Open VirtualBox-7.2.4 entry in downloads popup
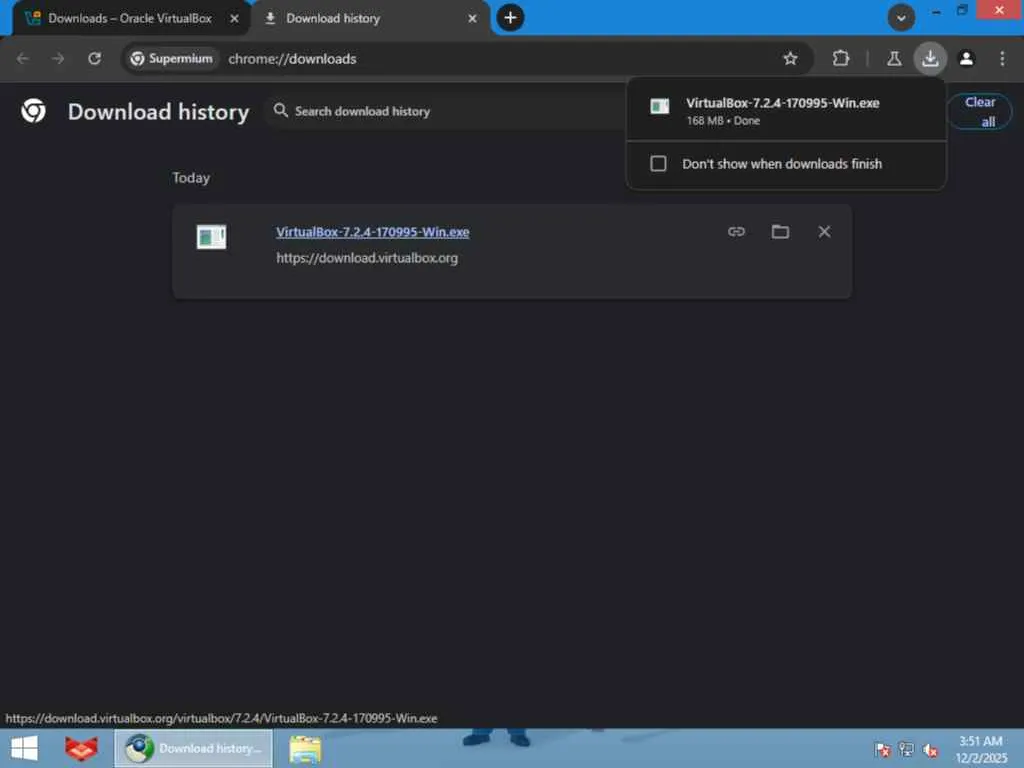Image resolution: width=1024 pixels, height=768 pixels. 786,110
